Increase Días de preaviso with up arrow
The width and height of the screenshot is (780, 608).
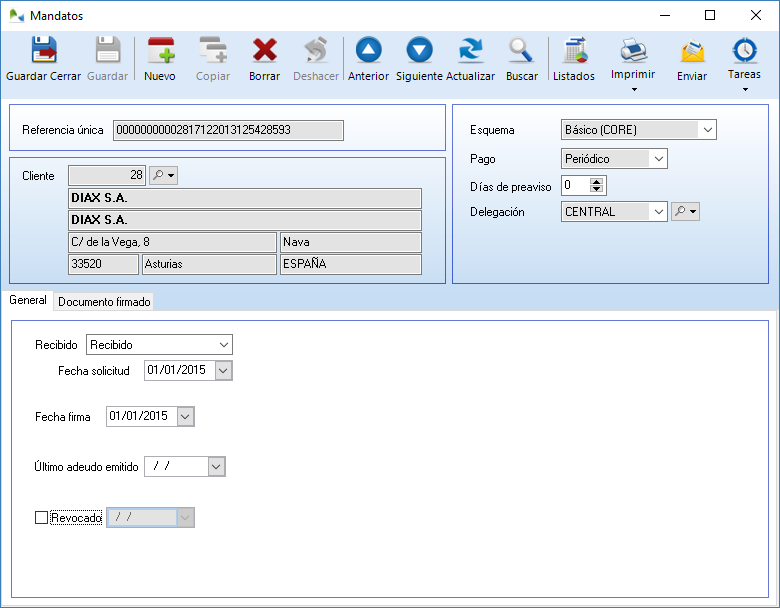click(x=597, y=181)
